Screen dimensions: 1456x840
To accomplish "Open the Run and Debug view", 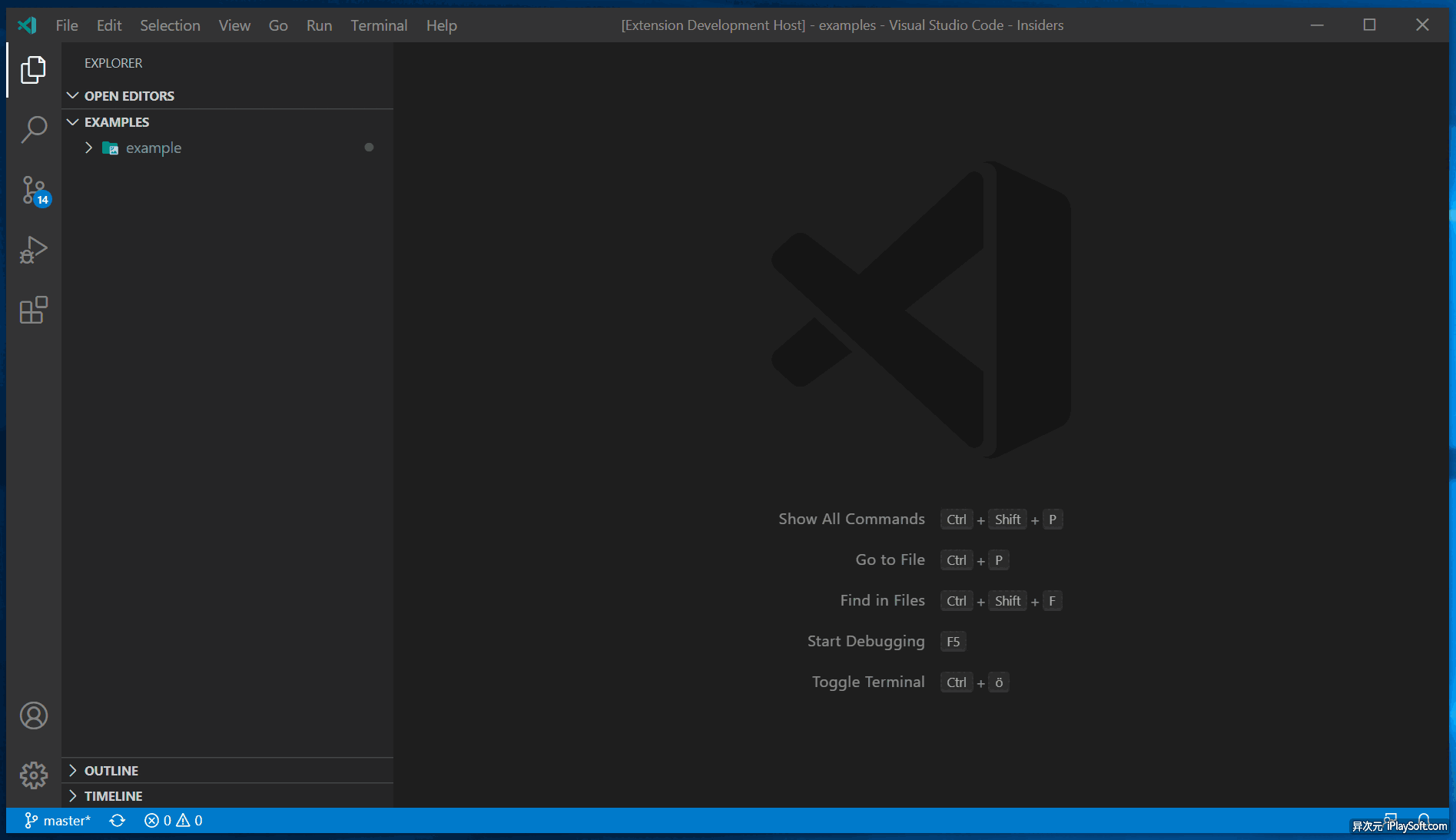I will pyautogui.click(x=33, y=250).
